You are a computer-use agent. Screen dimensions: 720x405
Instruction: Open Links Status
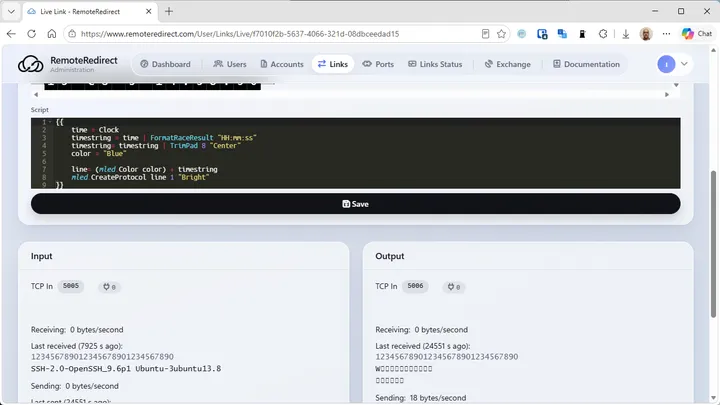[x=435, y=64]
